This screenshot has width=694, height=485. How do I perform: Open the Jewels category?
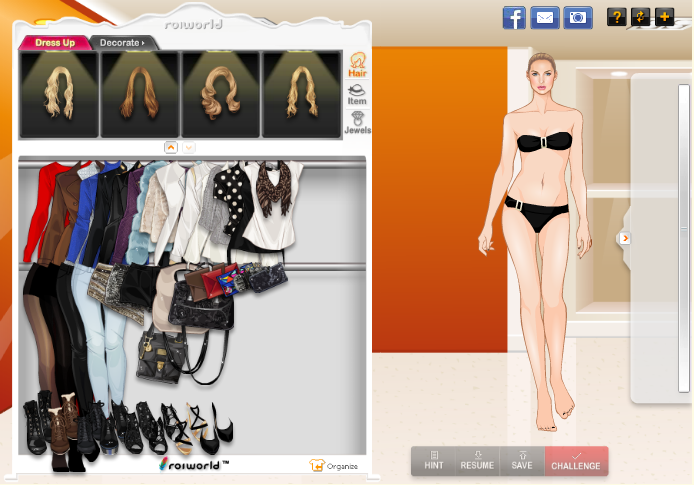[357, 122]
